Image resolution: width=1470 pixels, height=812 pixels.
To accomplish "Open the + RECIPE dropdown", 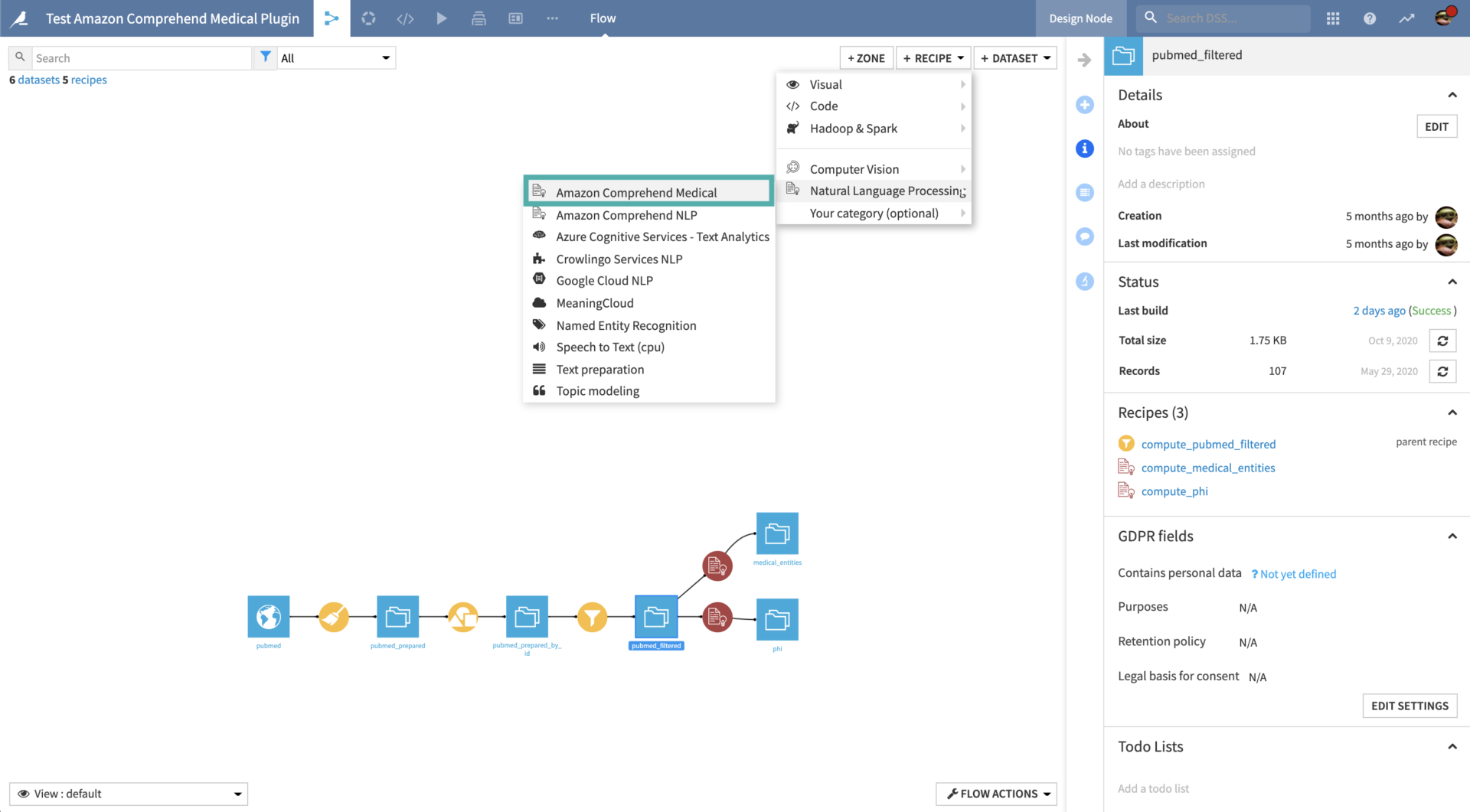I will pos(933,57).
